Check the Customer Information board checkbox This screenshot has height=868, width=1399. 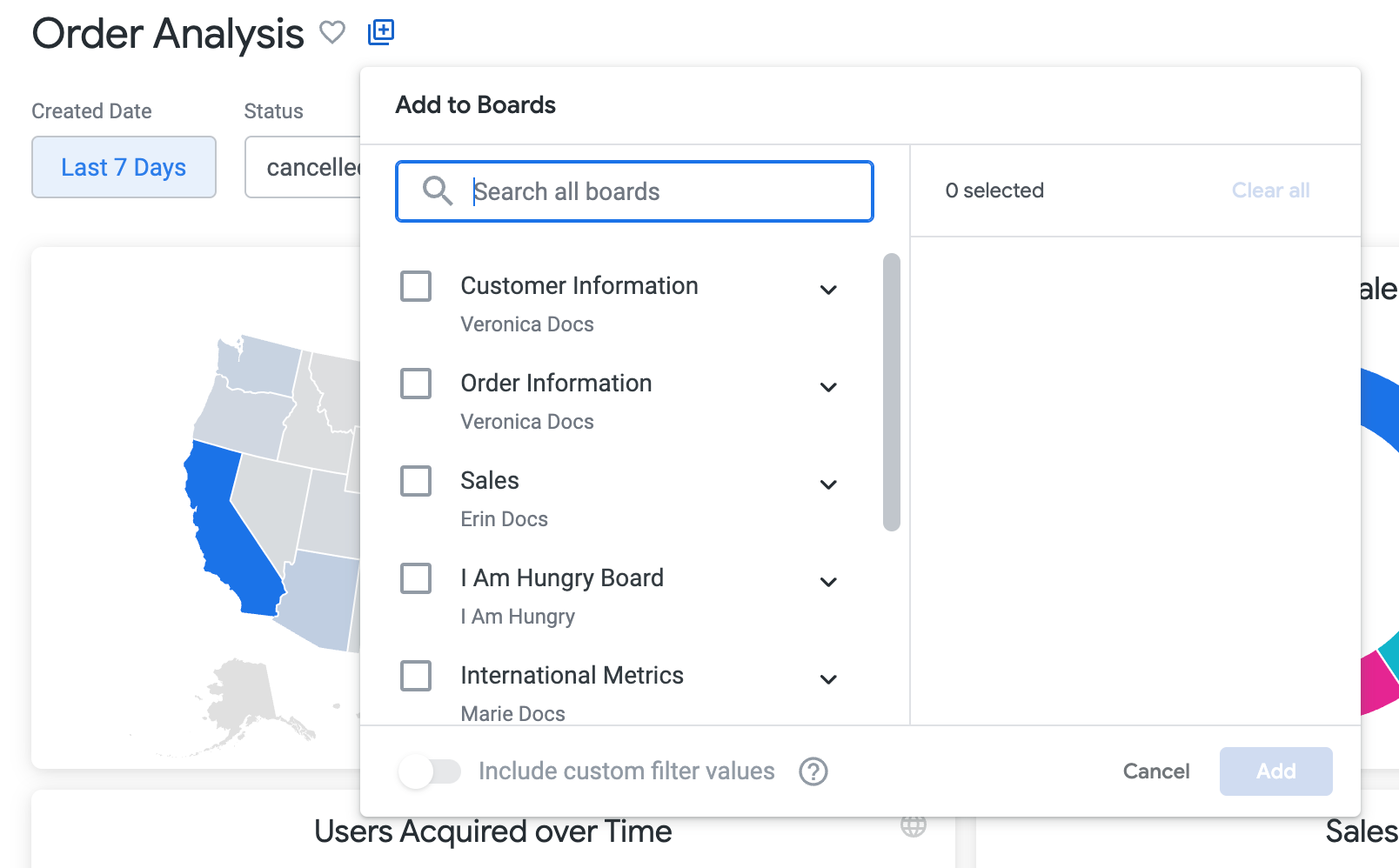416,286
